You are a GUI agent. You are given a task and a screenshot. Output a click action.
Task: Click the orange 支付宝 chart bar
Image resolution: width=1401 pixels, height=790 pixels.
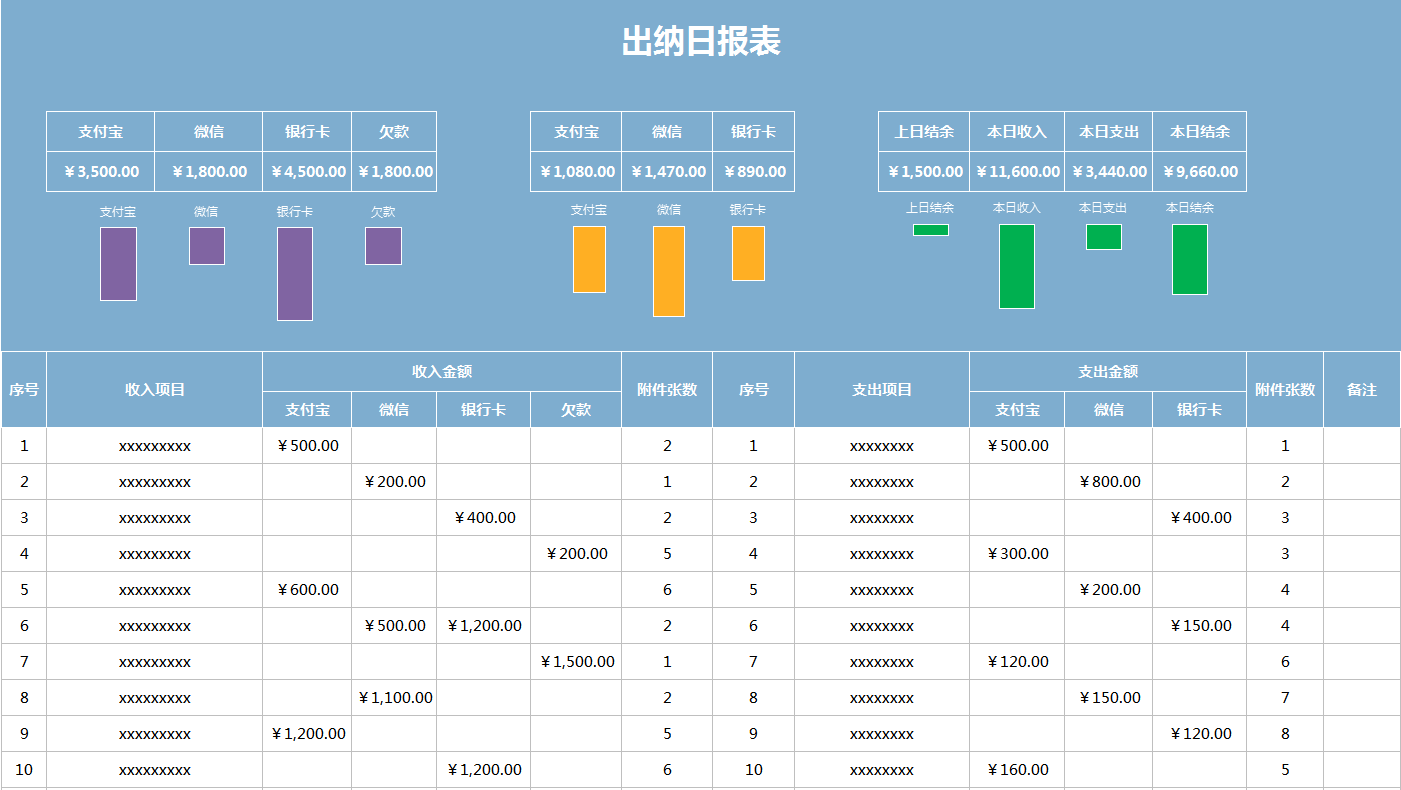click(x=590, y=260)
